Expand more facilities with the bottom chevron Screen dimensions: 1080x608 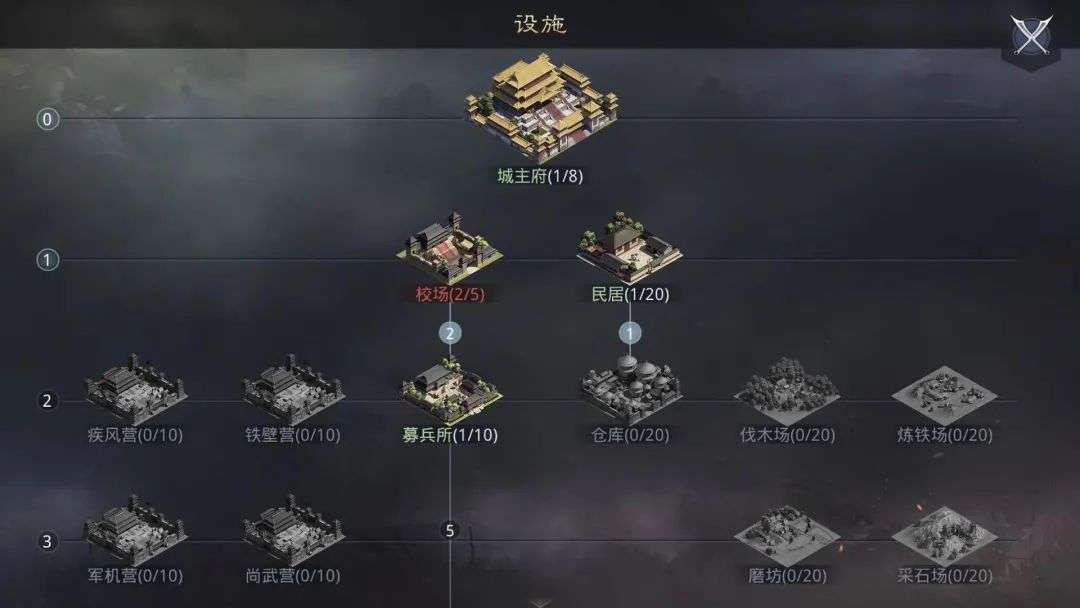[541, 602]
